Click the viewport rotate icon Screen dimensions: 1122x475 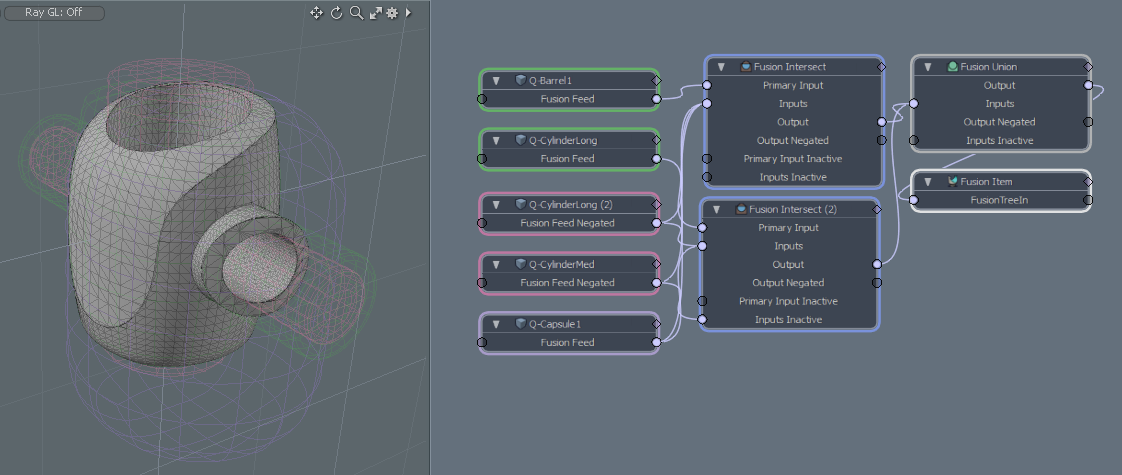(337, 13)
